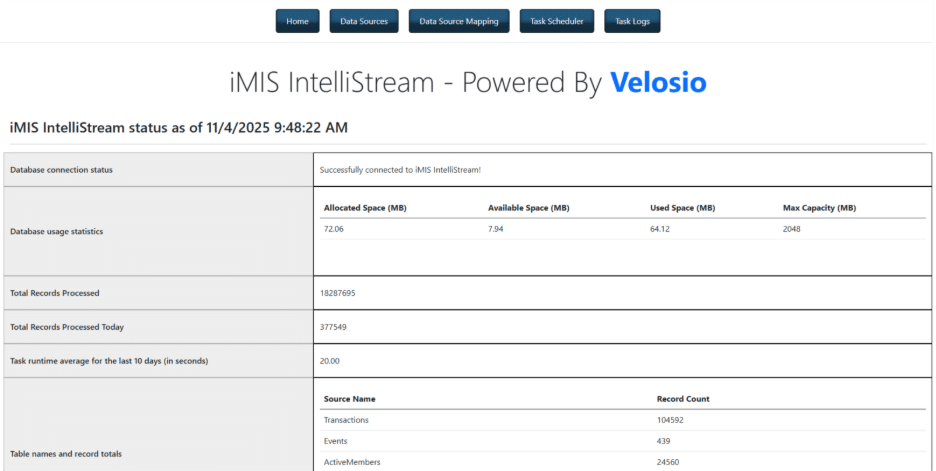
Task: Click the Database usage statistics label
Action: coord(57,231)
